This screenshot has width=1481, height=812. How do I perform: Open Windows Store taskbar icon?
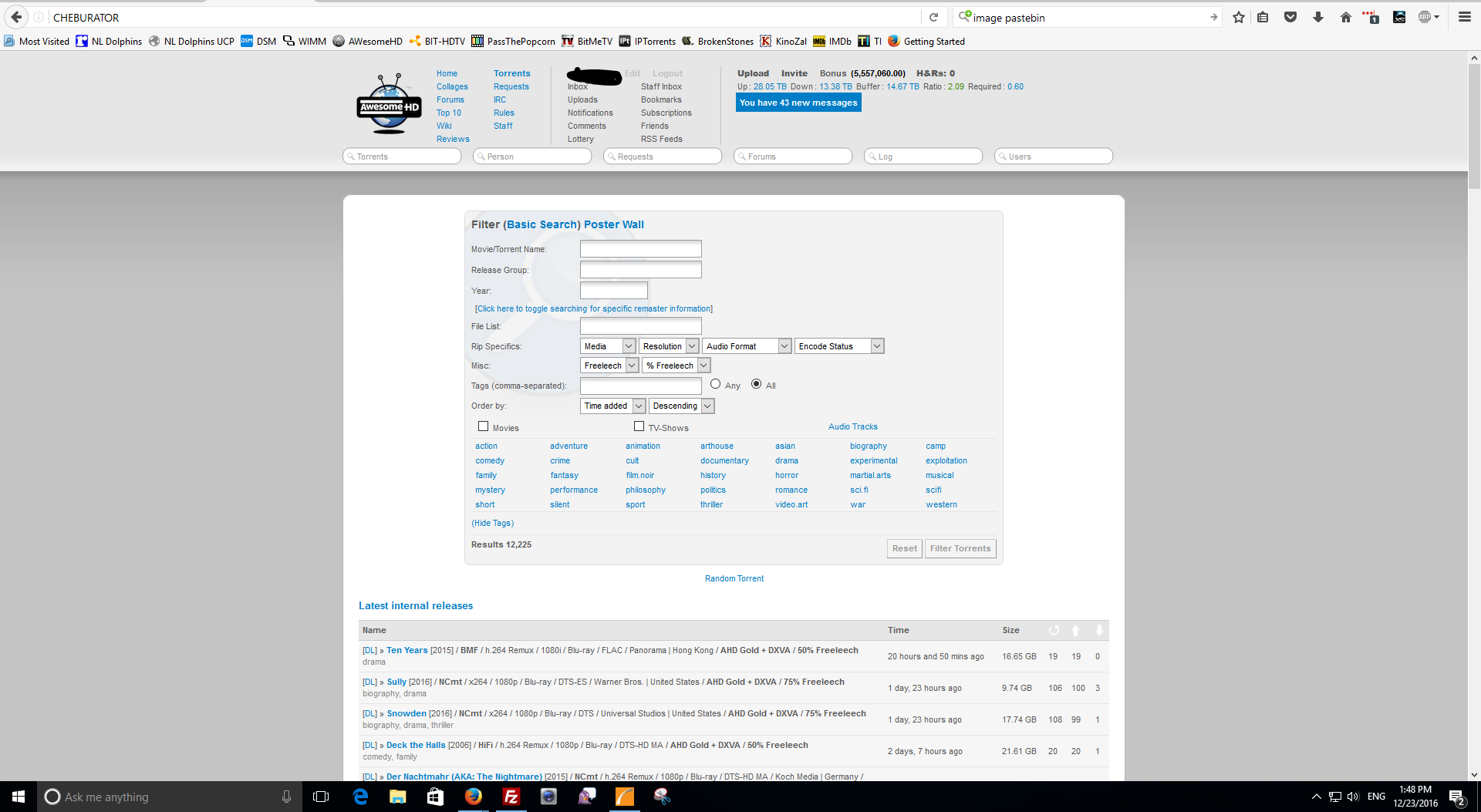pos(435,797)
